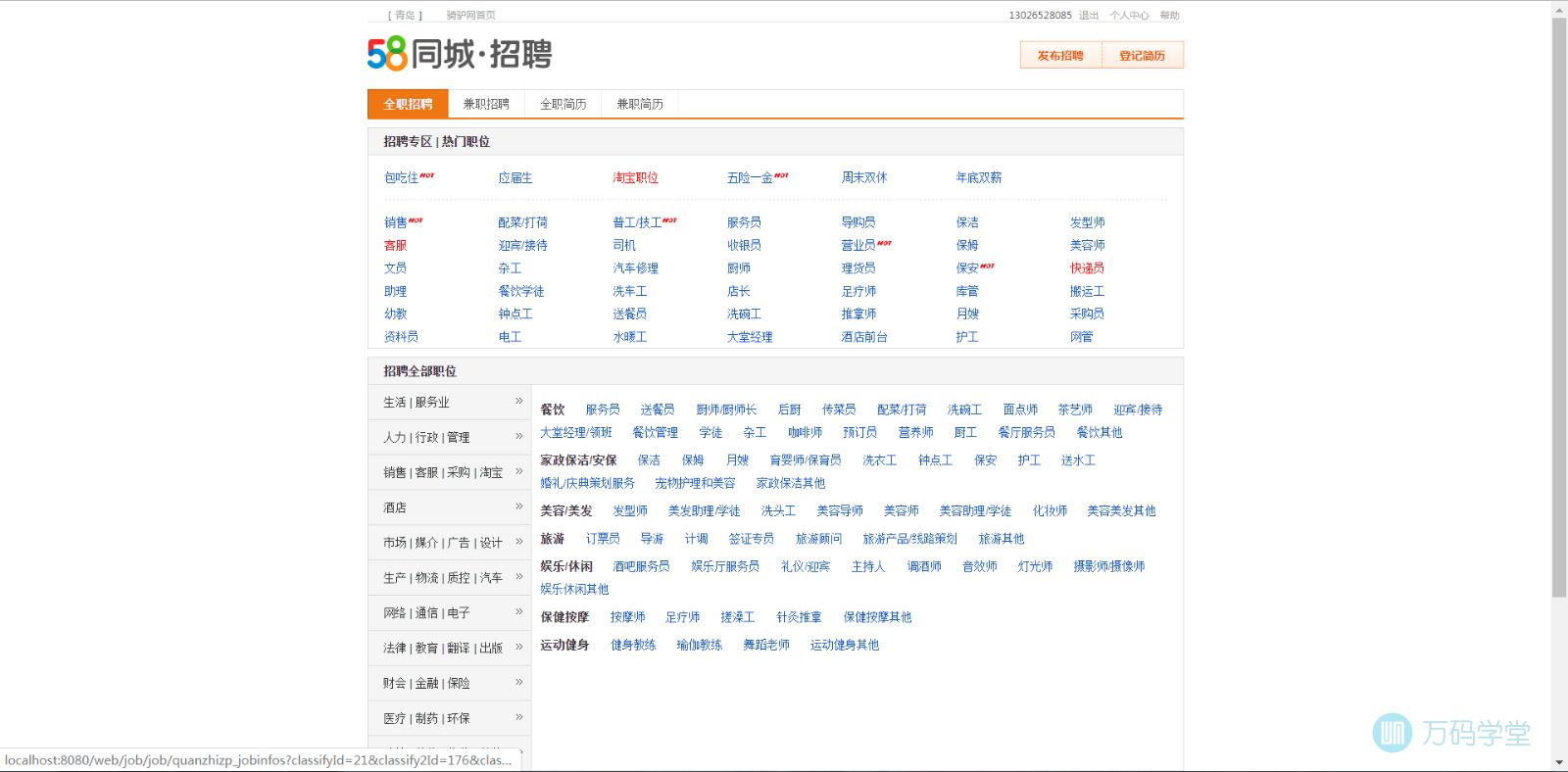Screen dimensions: 1568x772
Task: Open the 婚礼/庆典策划服务 link
Action: pyautogui.click(x=587, y=483)
